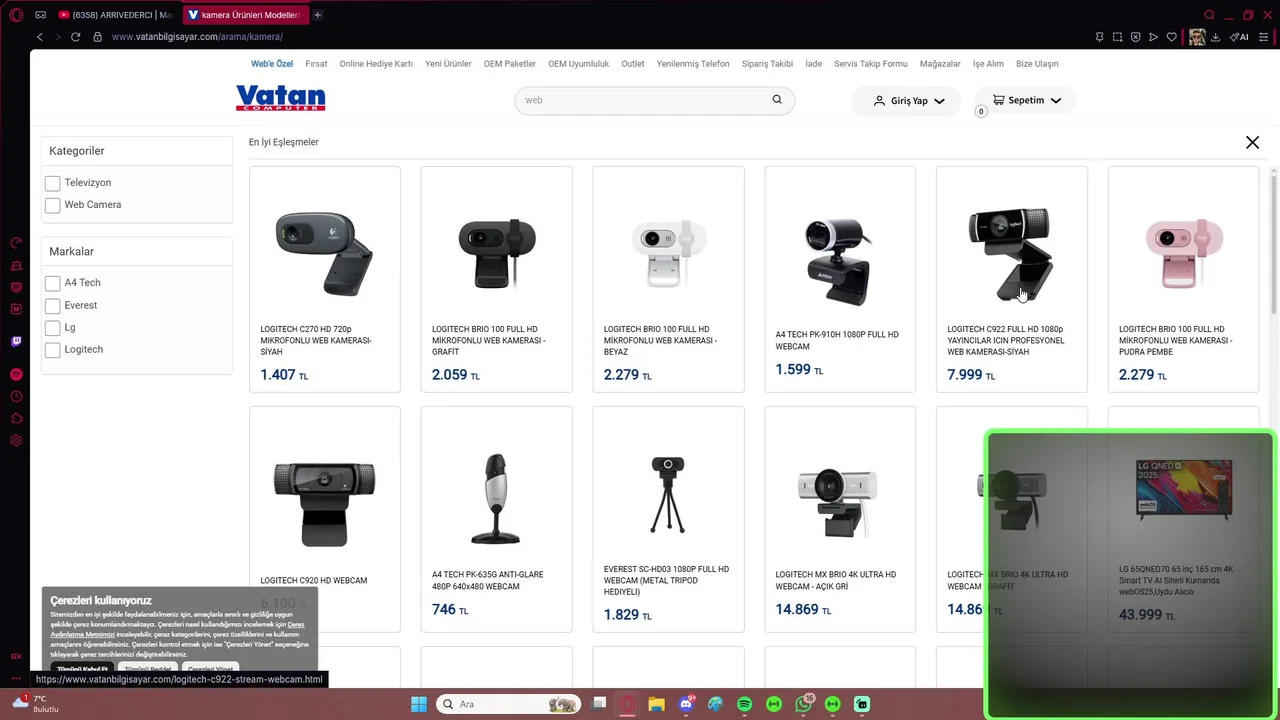This screenshot has width=1280, height=720.
Task: Open browser downloads icon
Action: (1216, 37)
